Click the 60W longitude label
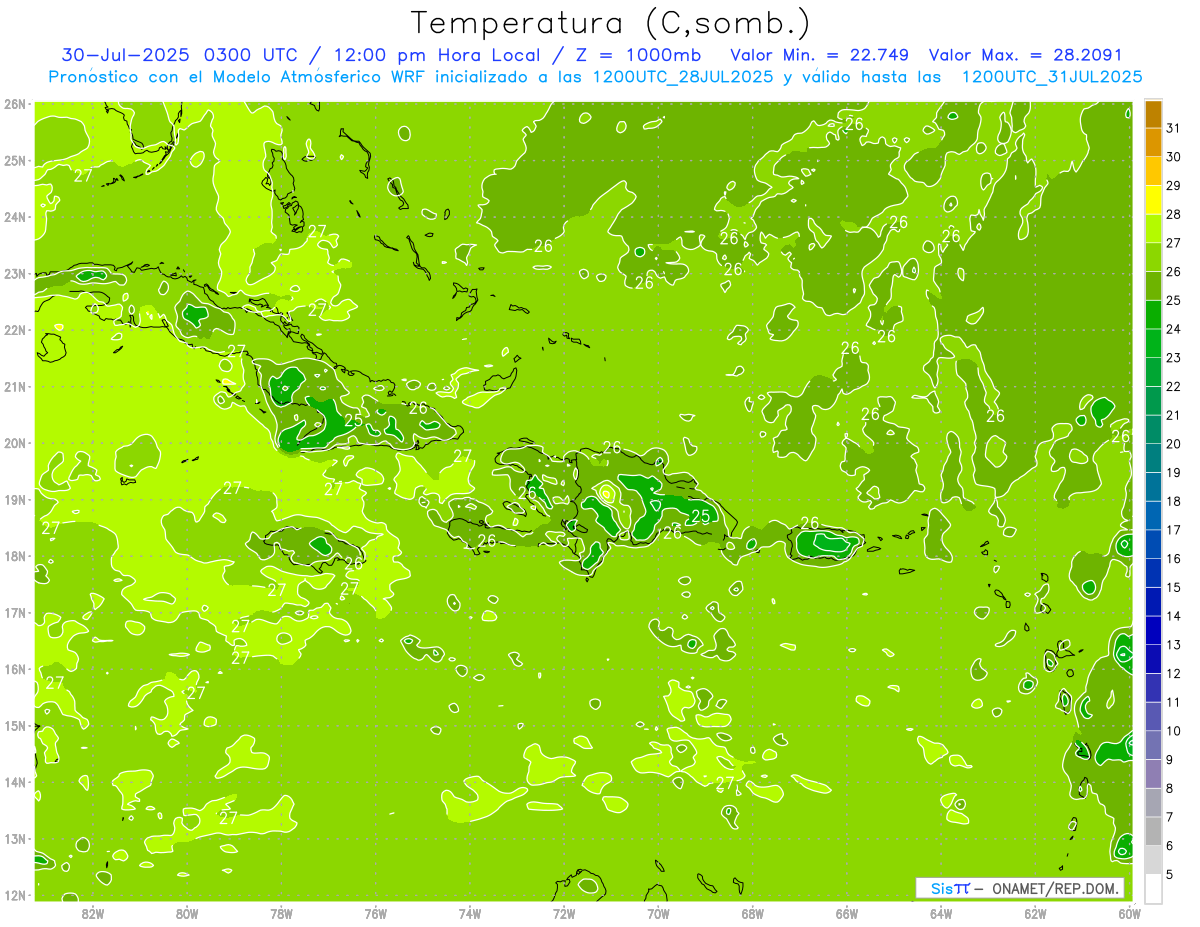 pos(1130,912)
